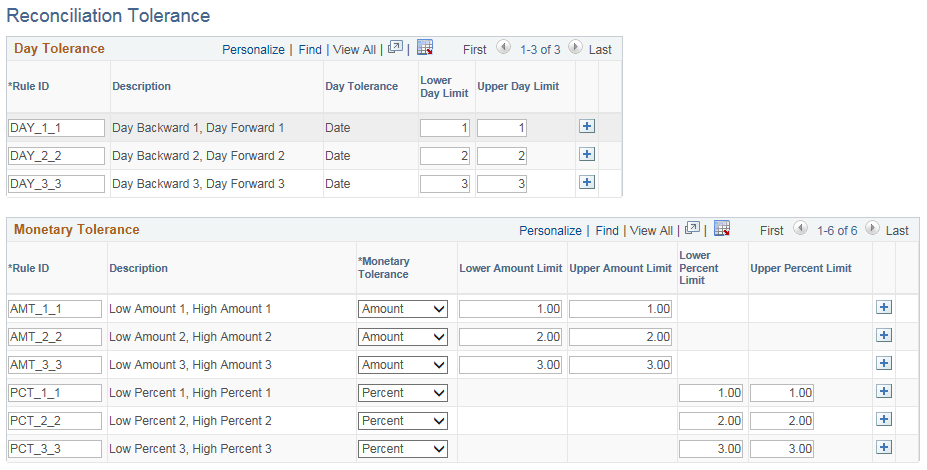The width and height of the screenshot is (927, 470).
Task: Focus the Rule ID field DAY_2_2
Action: pos(56,156)
